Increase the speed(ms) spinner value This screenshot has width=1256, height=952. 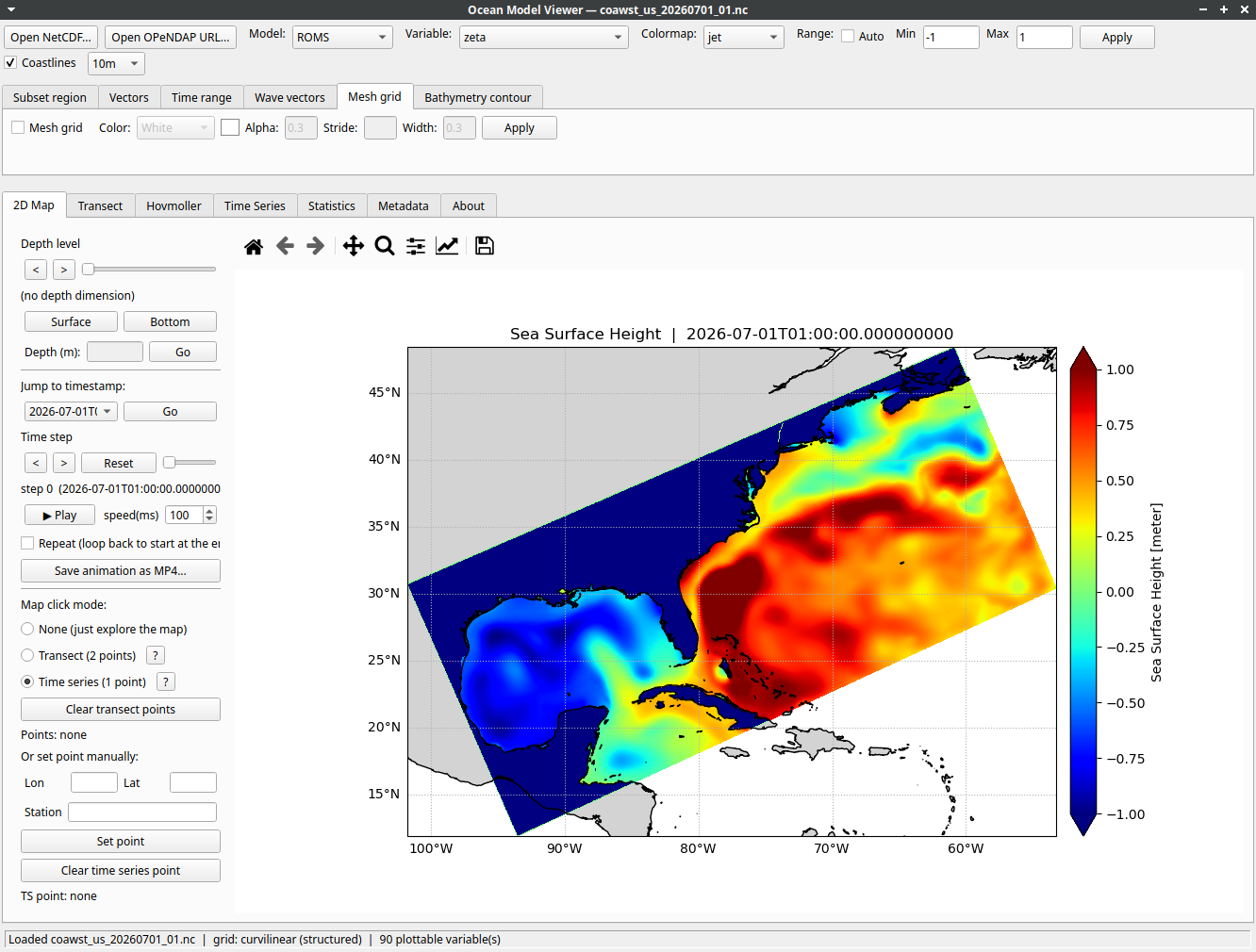(x=209, y=511)
